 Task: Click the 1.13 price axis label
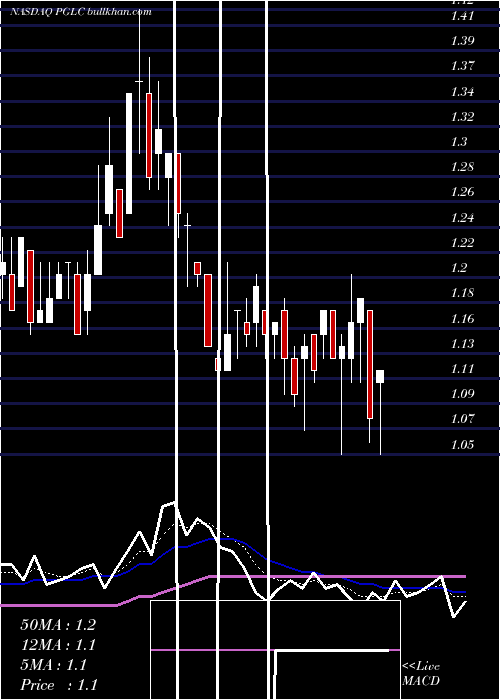pyautogui.click(x=462, y=343)
